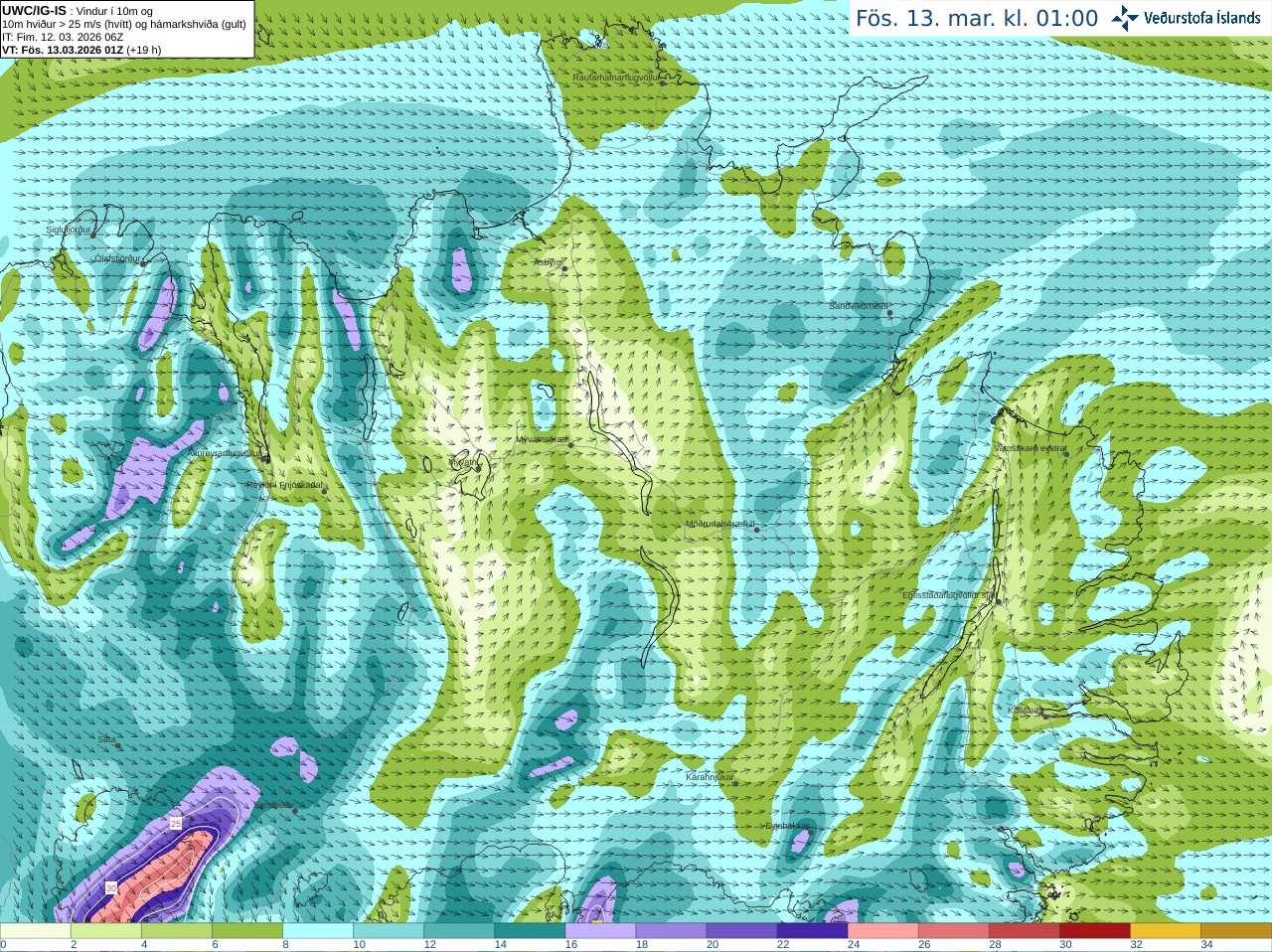Select the above 34 m/s brown-gold legend swatch
Image resolution: width=1272 pixels, height=952 pixels.
click(1235, 931)
